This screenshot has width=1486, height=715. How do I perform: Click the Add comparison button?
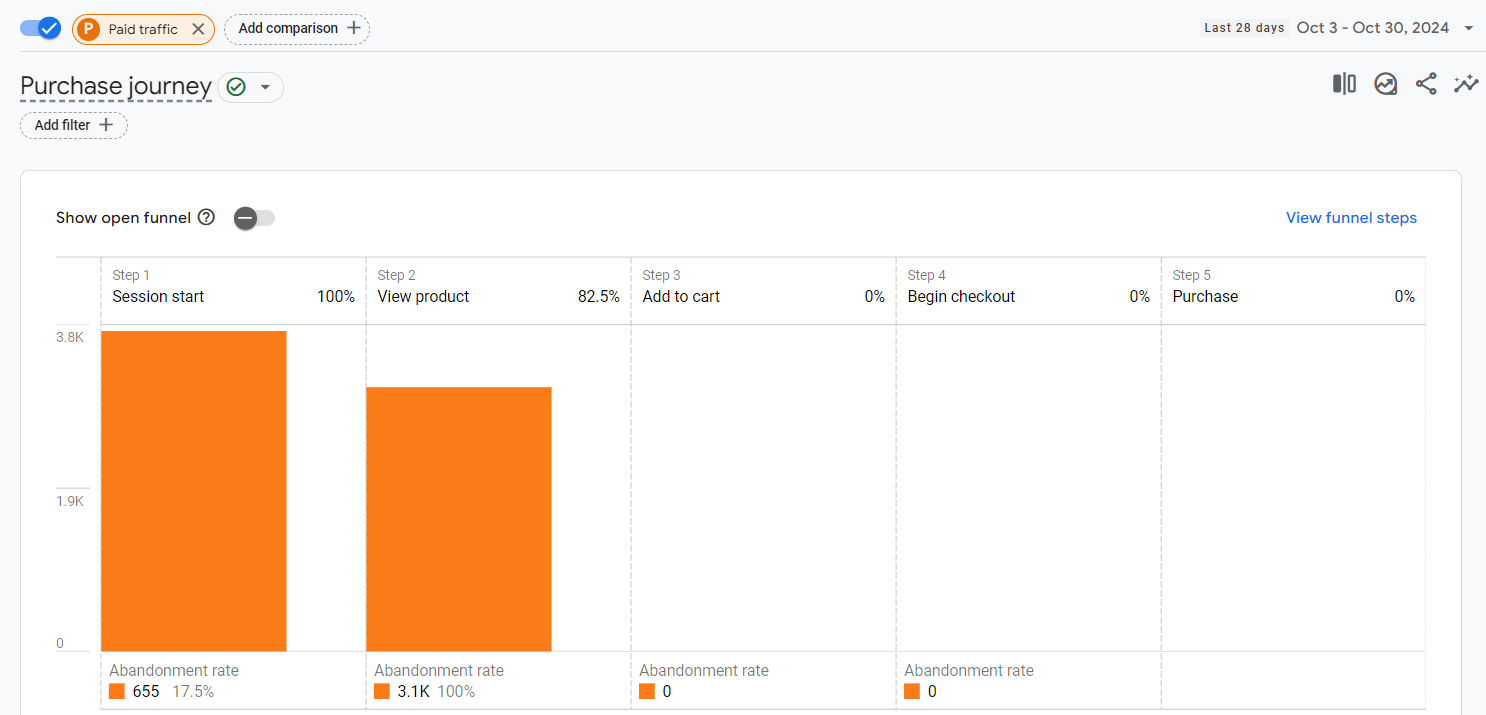(x=297, y=29)
